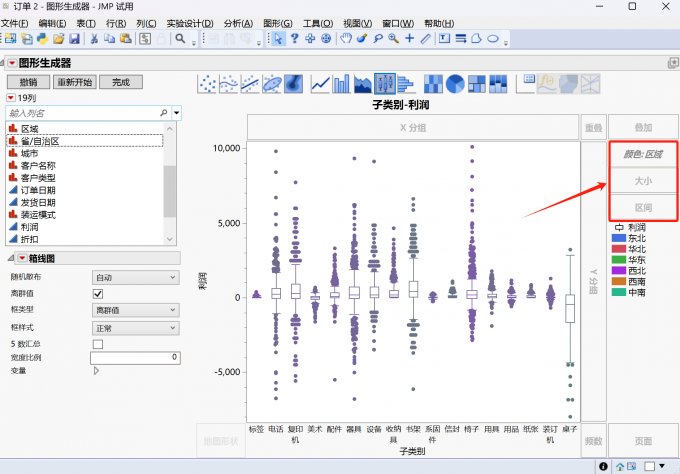Expand the 变量 disclosure triangle
This screenshot has width=680, height=474.
tap(96, 371)
